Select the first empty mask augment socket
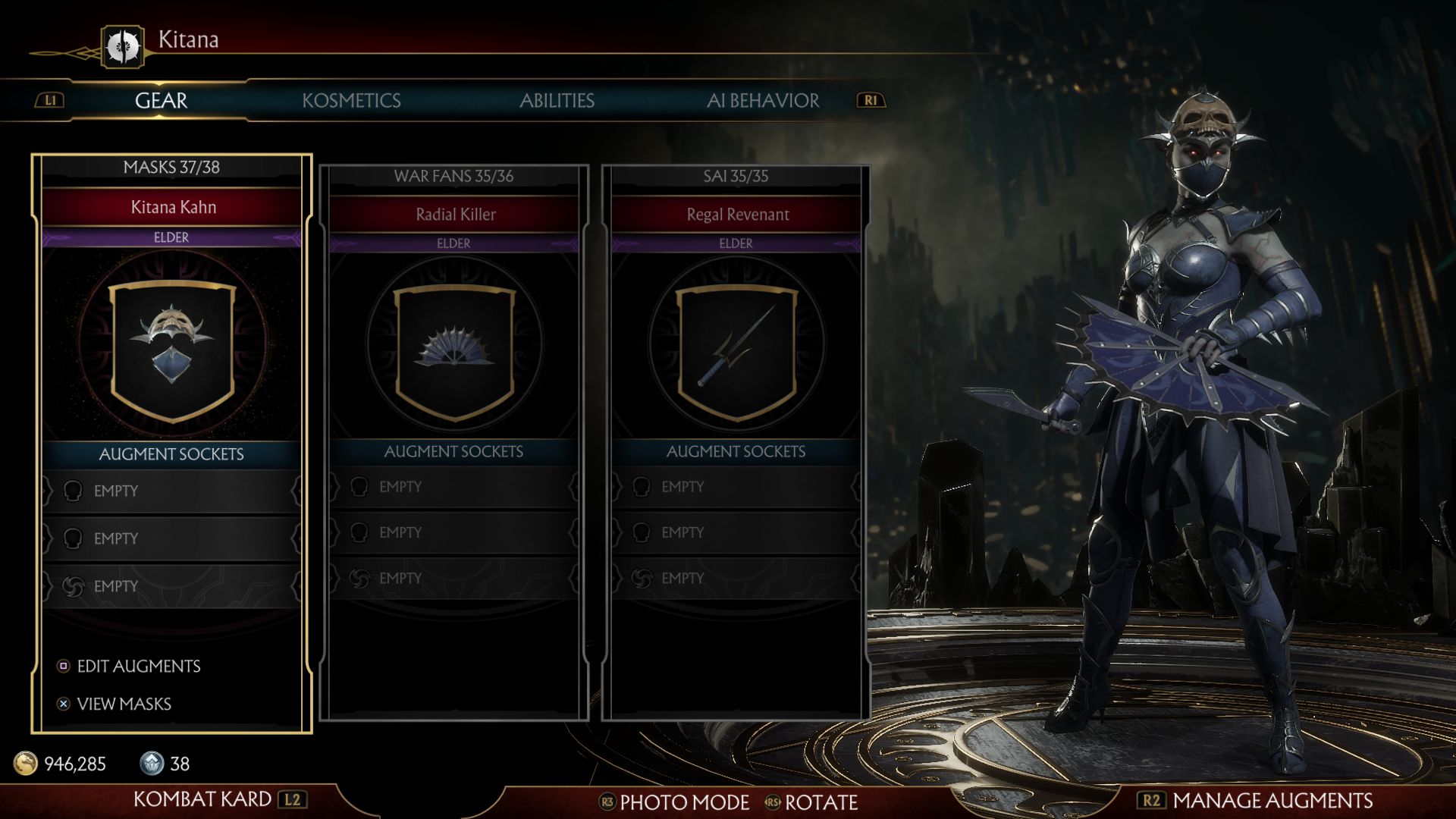The image size is (1456, 819). [x=172, y=491]
